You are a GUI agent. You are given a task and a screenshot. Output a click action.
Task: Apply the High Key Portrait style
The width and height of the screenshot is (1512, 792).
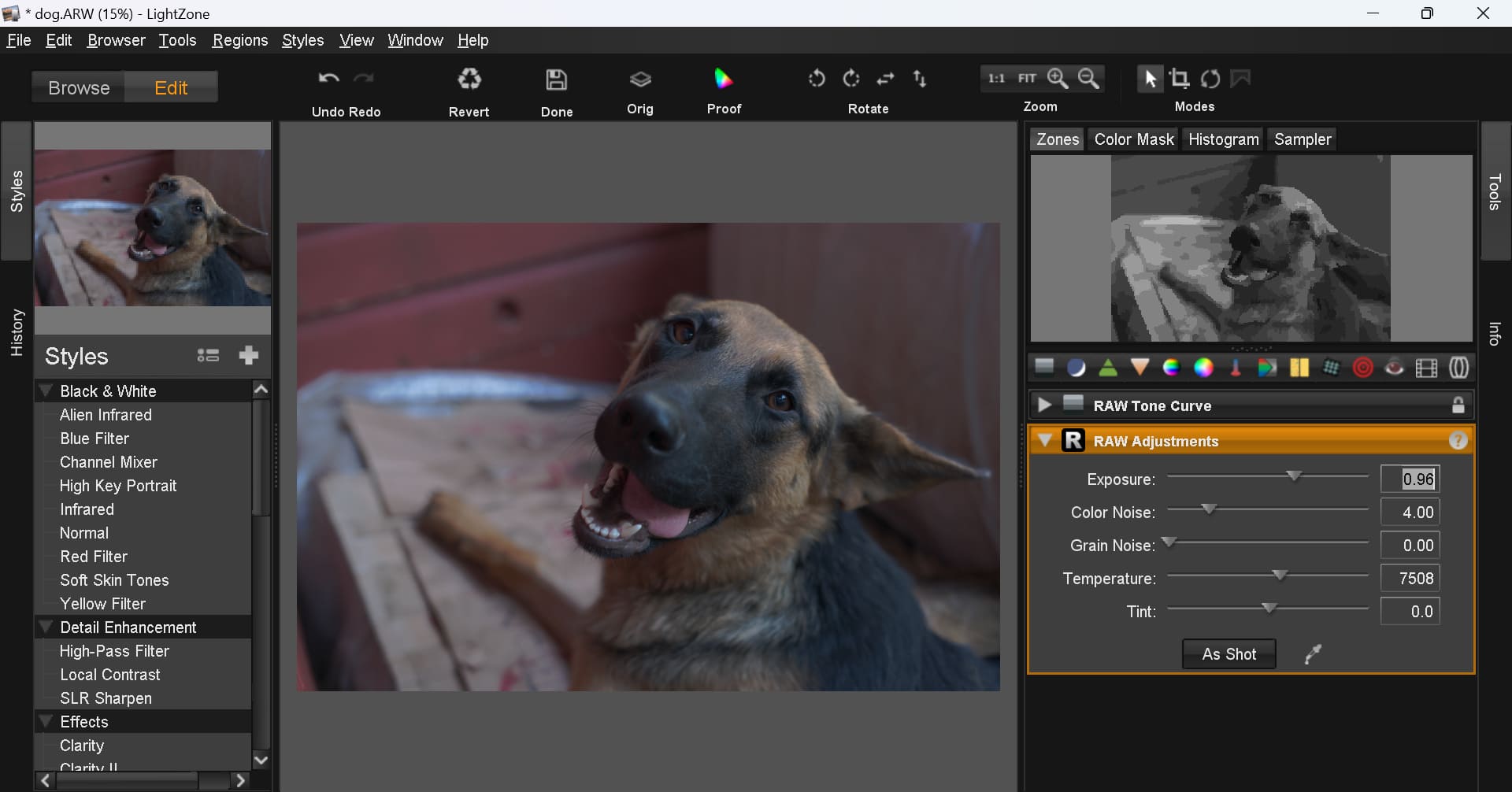pyautogui.click(x=118, y=486)
